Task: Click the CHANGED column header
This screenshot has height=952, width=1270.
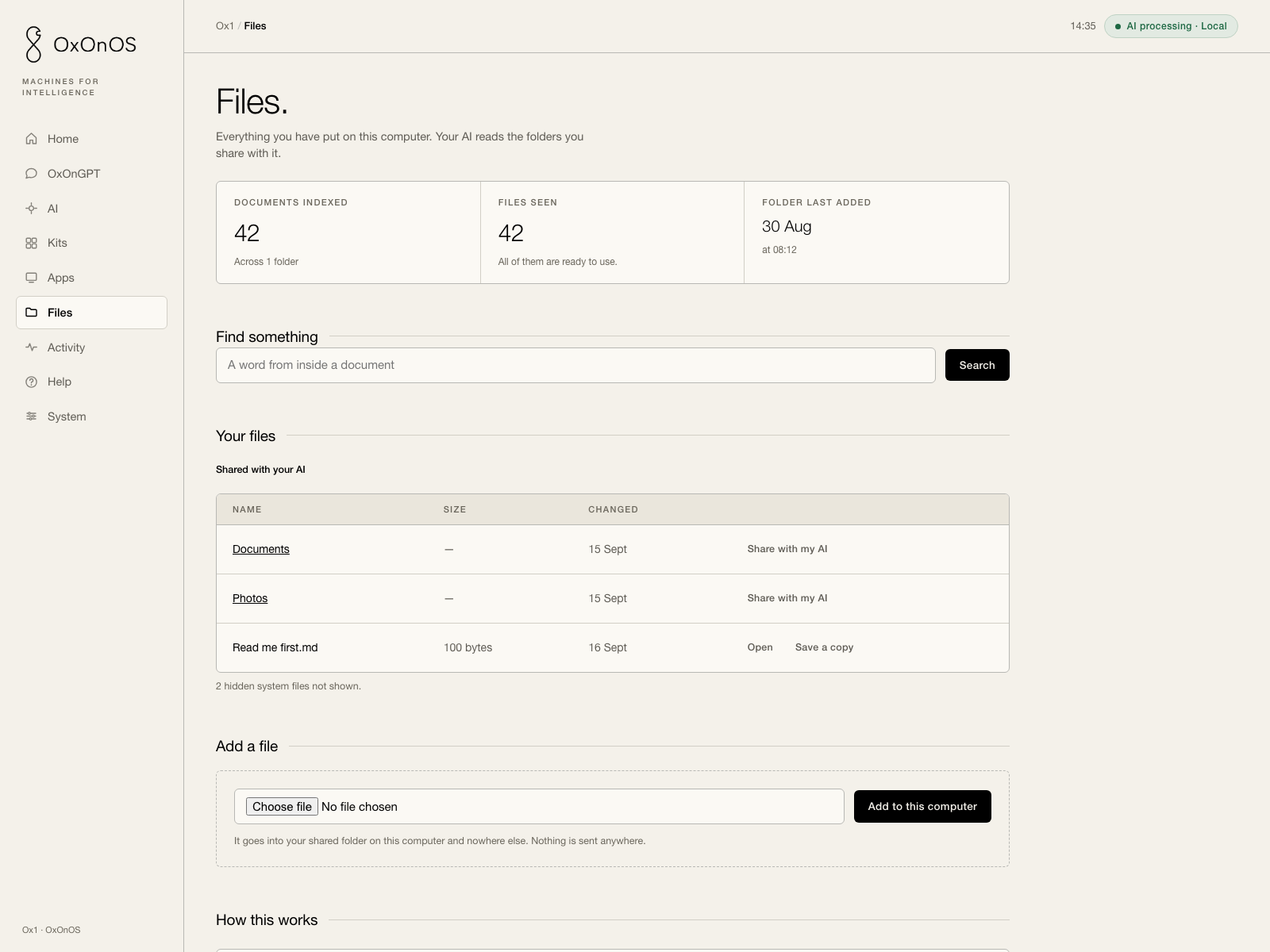Action: tap(613, 509)
